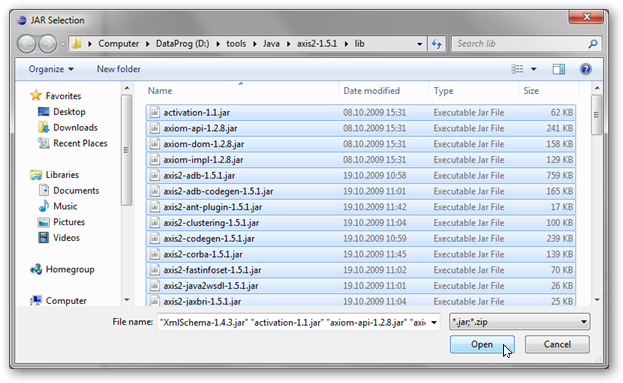Click in the Search lib field
This screenshot has height=383, width=623.
coord(520,44)
